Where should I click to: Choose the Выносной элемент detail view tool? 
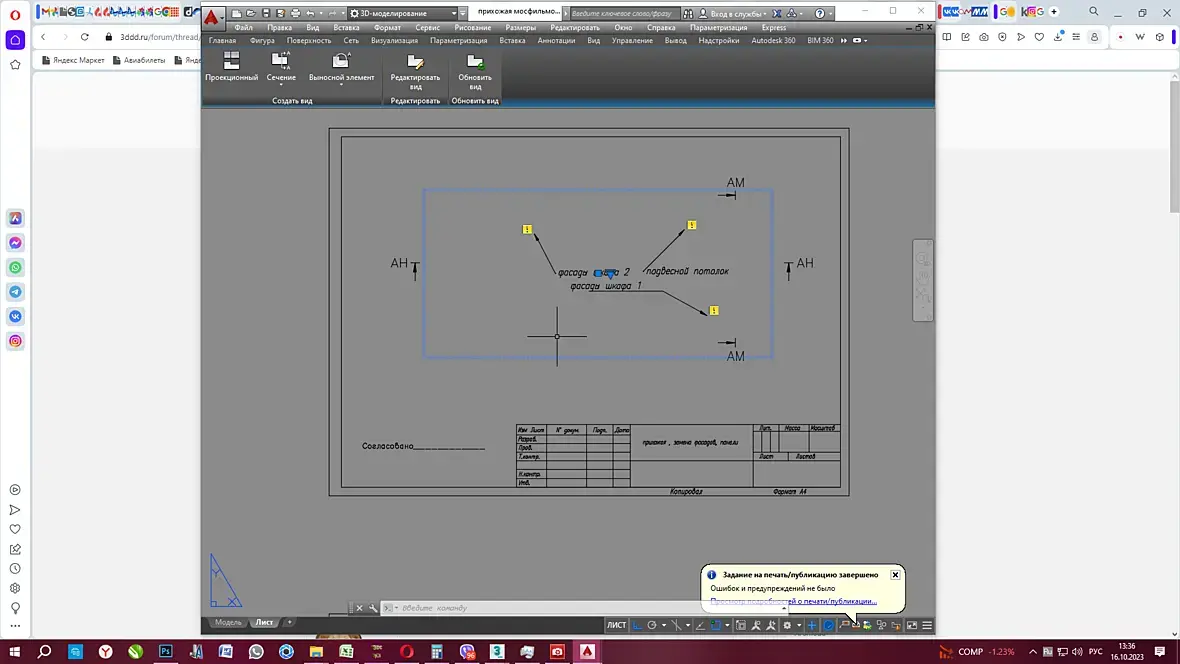(341, 66)
